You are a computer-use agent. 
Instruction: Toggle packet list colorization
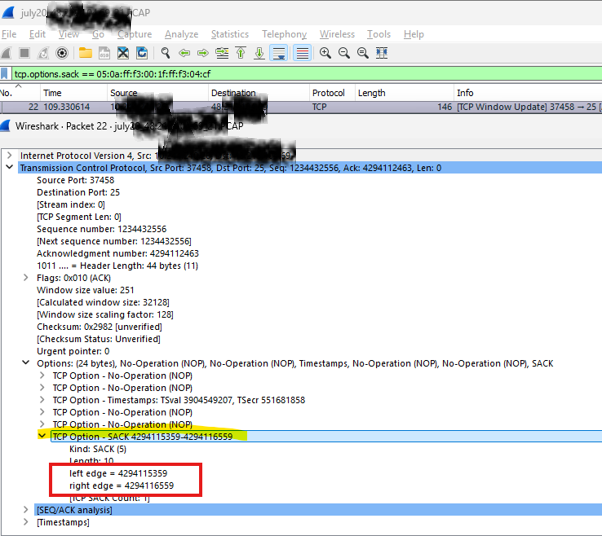303,53
